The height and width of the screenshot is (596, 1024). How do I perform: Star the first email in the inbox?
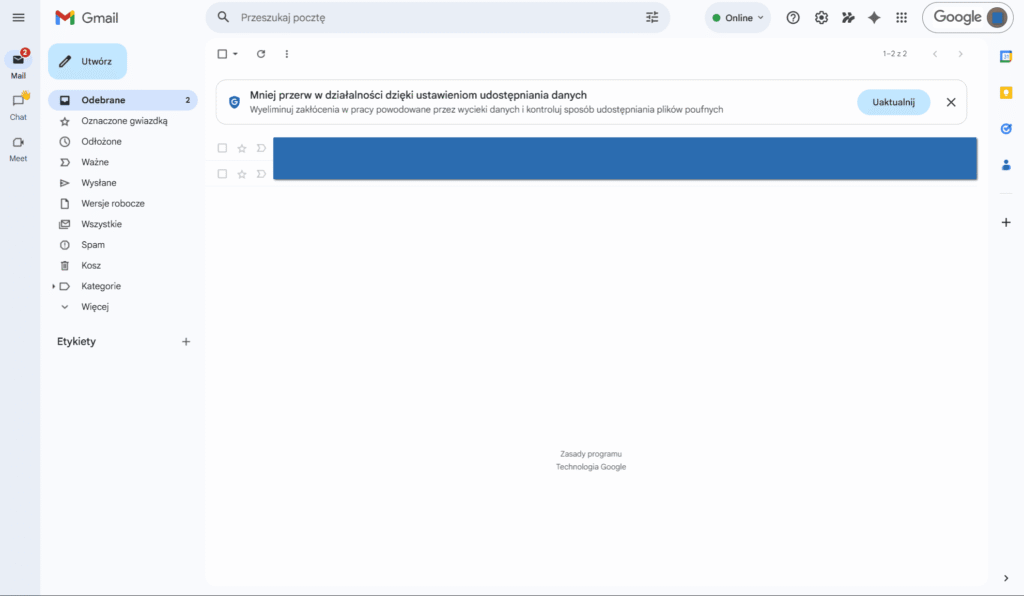coord(241,147)
